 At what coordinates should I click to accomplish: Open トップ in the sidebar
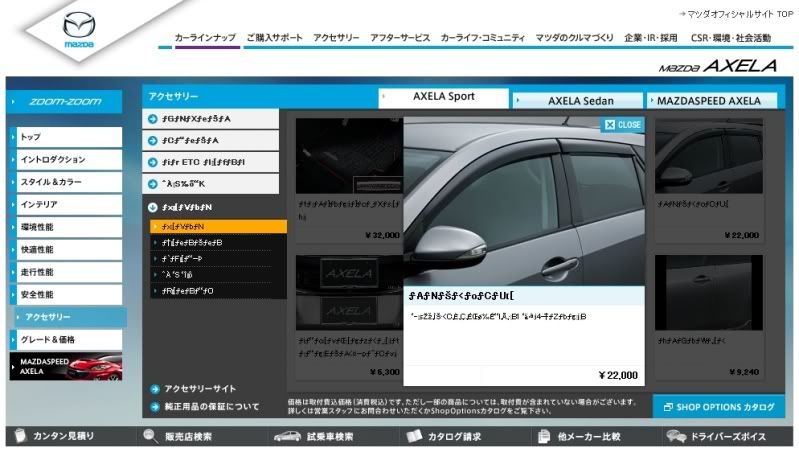click(66, 137)
